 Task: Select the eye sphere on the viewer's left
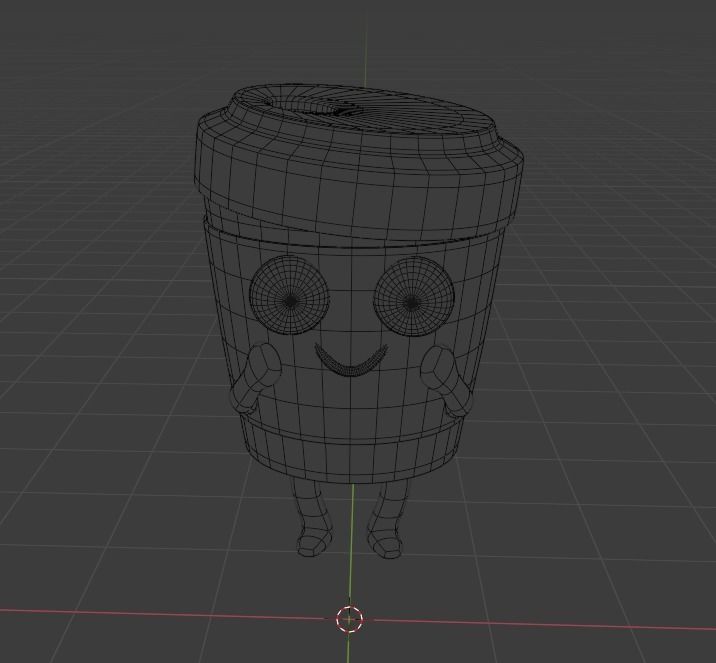click(290, 295)
